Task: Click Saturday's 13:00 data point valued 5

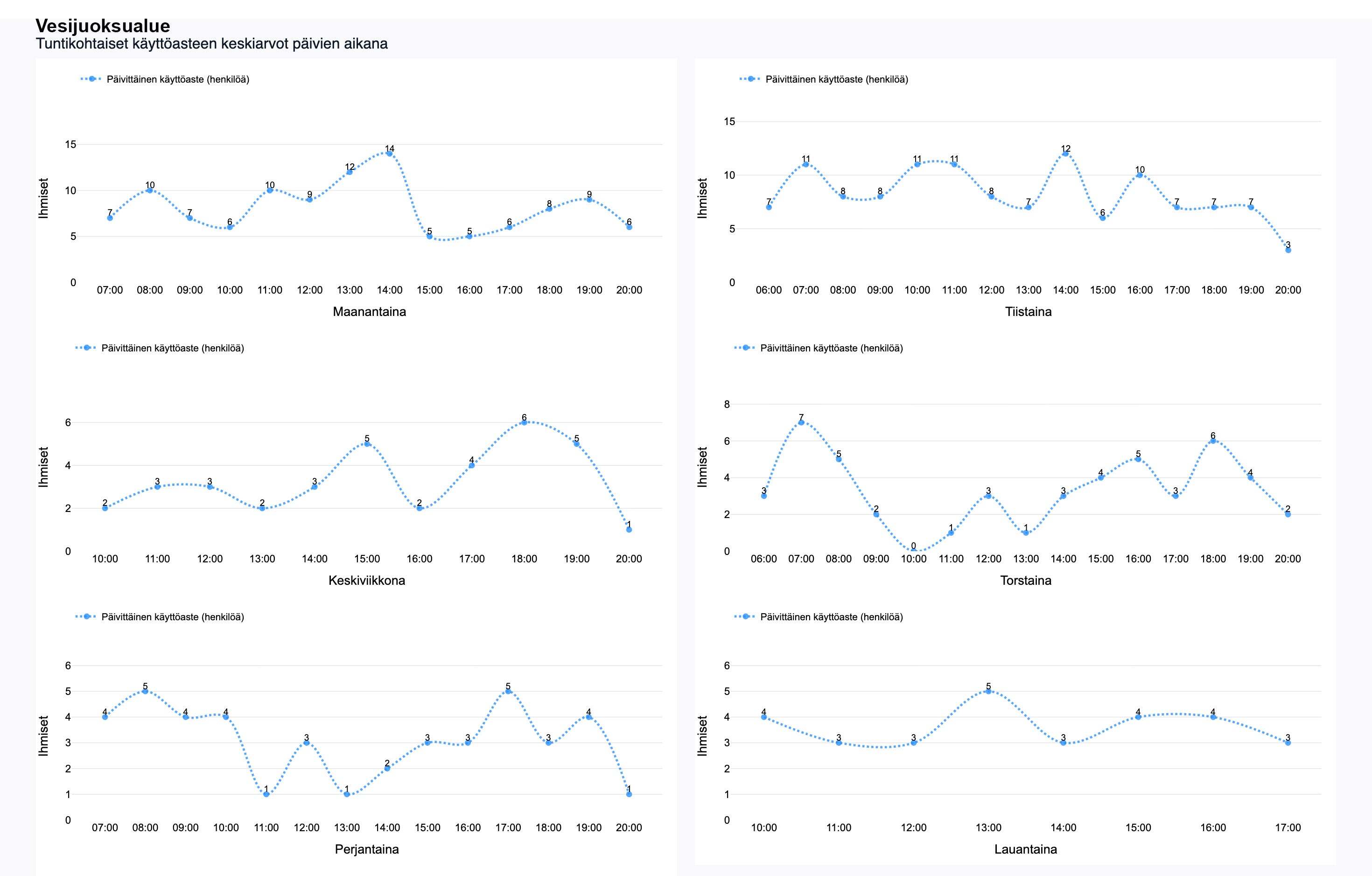Action: tap(988, 691)
